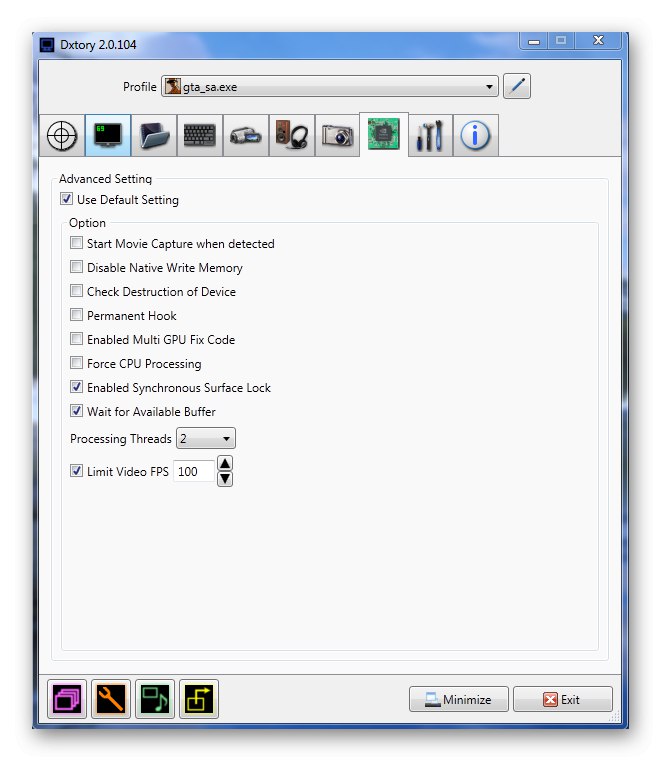This screenshot has width=661, height=761.
Task: Decrease Limit Video FPS with down arrow
Action: pyautogui.click(x=225, y=479)
